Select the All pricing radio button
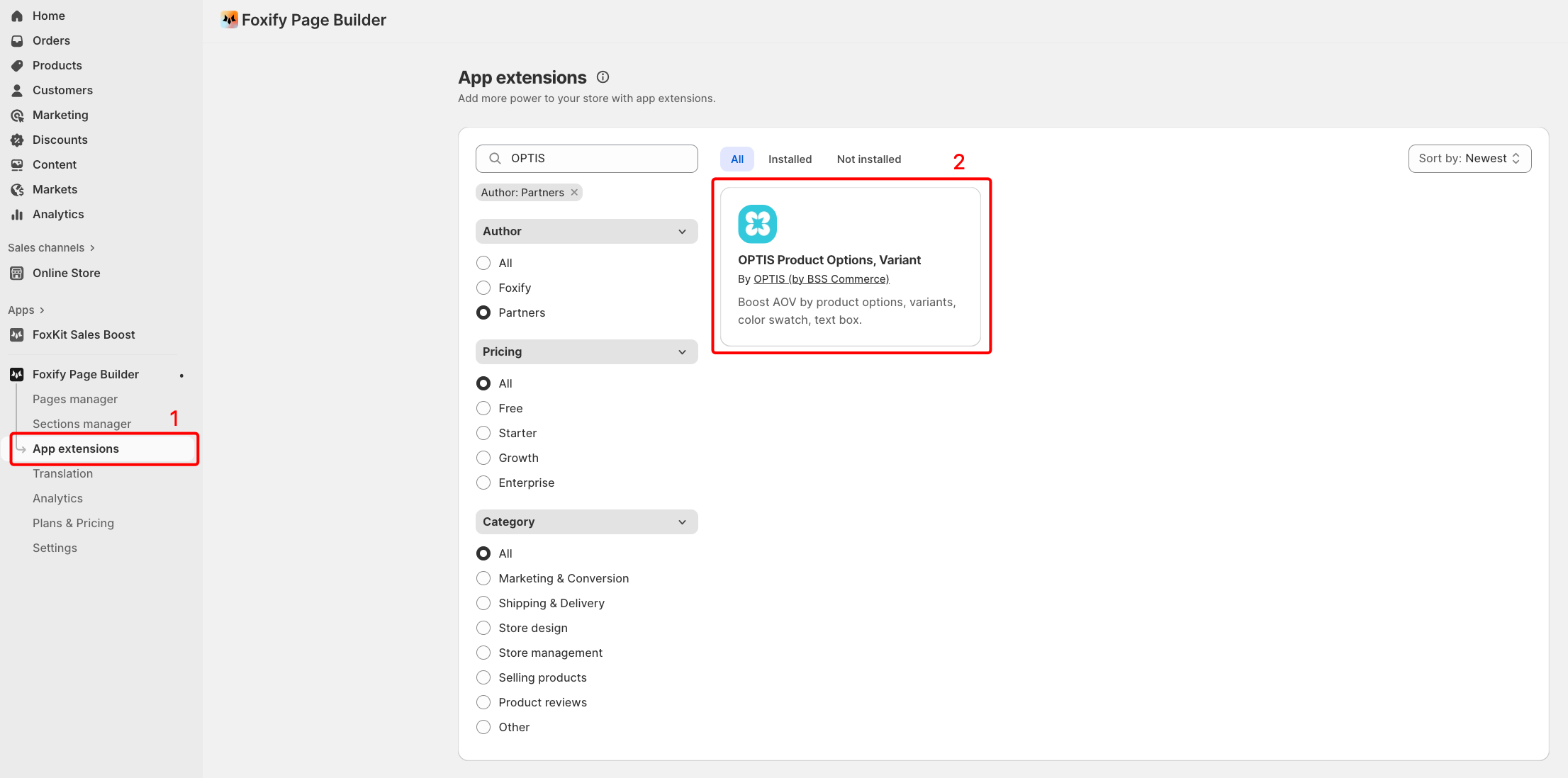Viewport: 1568px width, 778px height. pos(483,383)
